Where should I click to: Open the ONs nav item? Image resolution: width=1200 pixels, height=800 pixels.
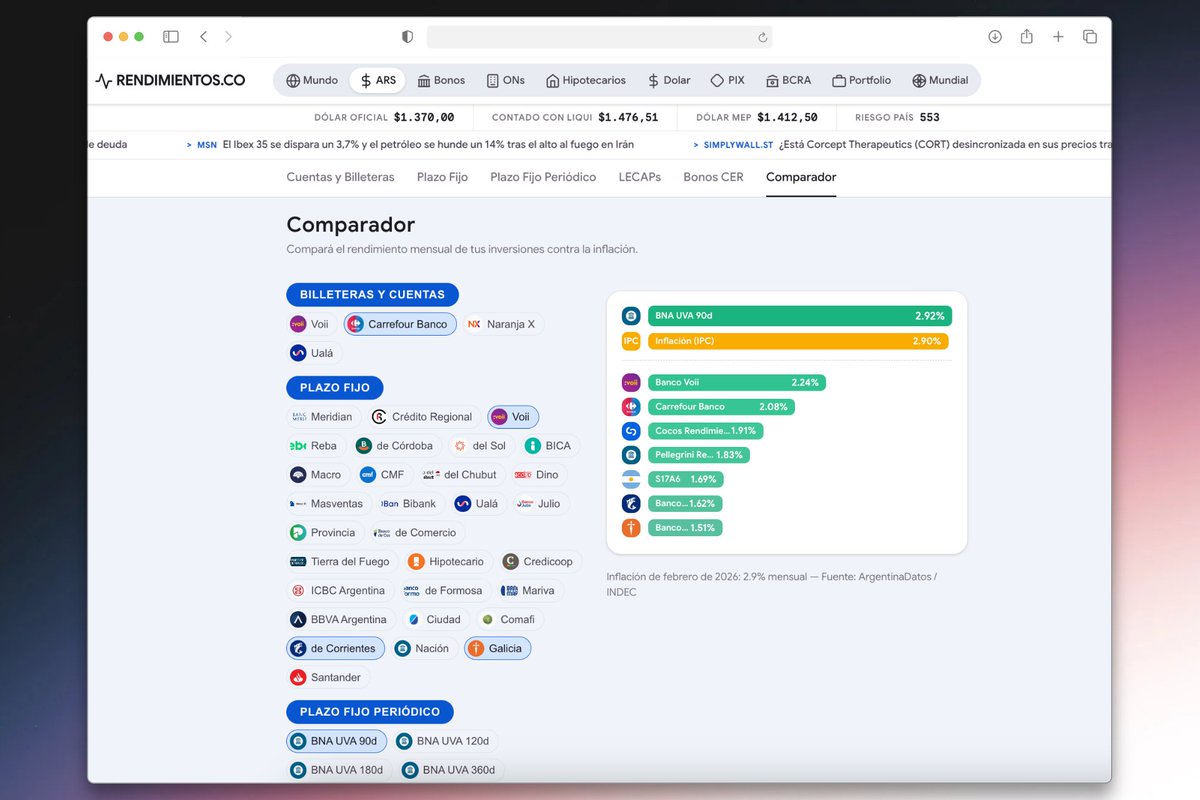506,80
